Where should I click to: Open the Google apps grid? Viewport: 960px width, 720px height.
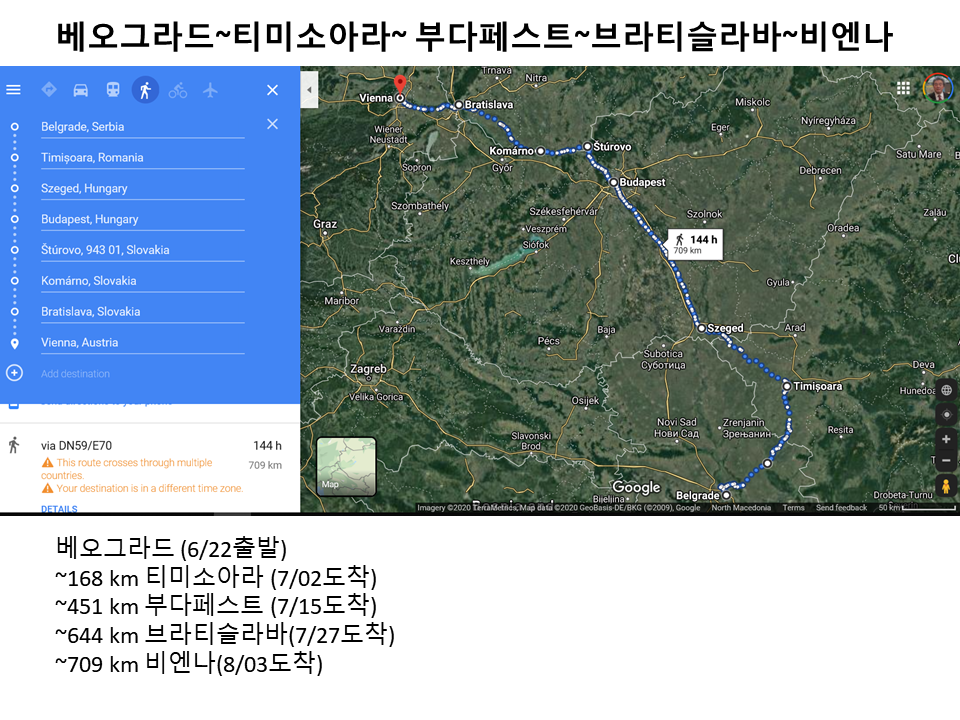point(903,88)
